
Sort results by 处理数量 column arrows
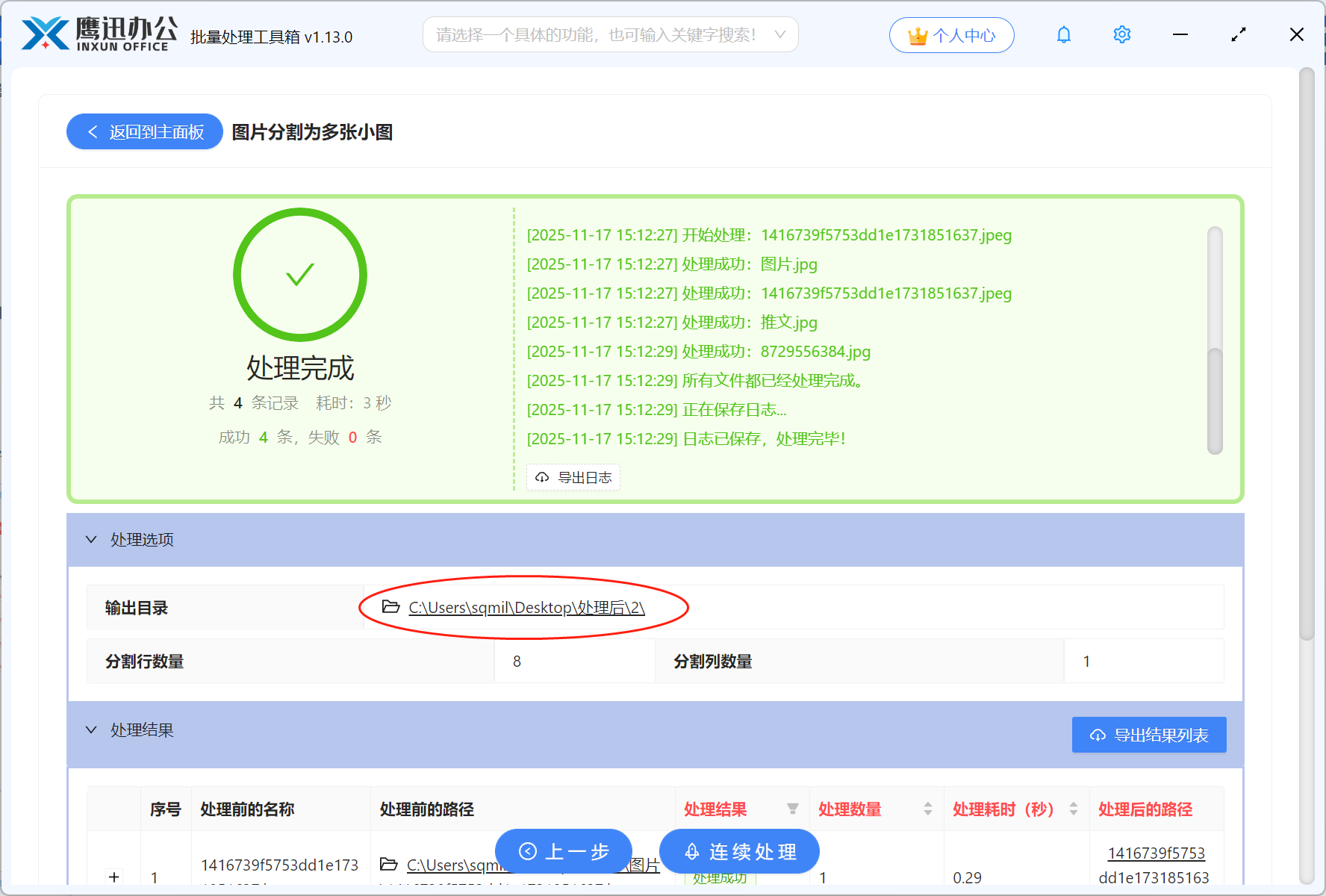(927, 809)
